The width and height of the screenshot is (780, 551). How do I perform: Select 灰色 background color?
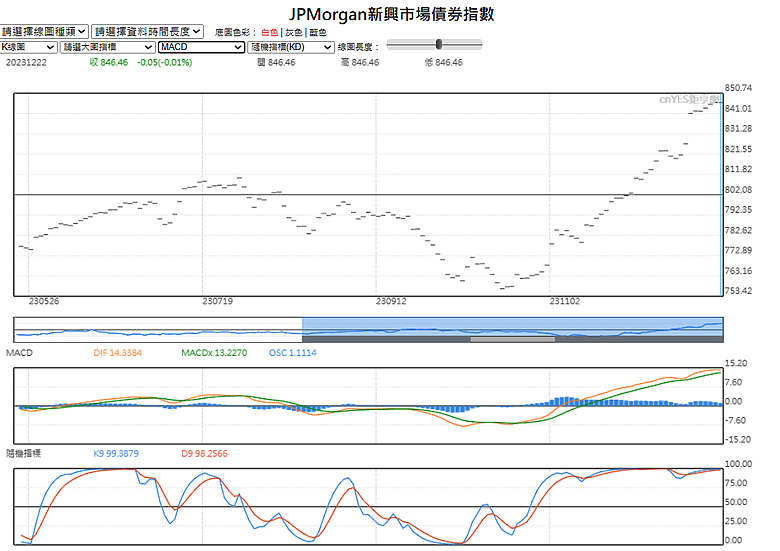[x=294, y=33]
